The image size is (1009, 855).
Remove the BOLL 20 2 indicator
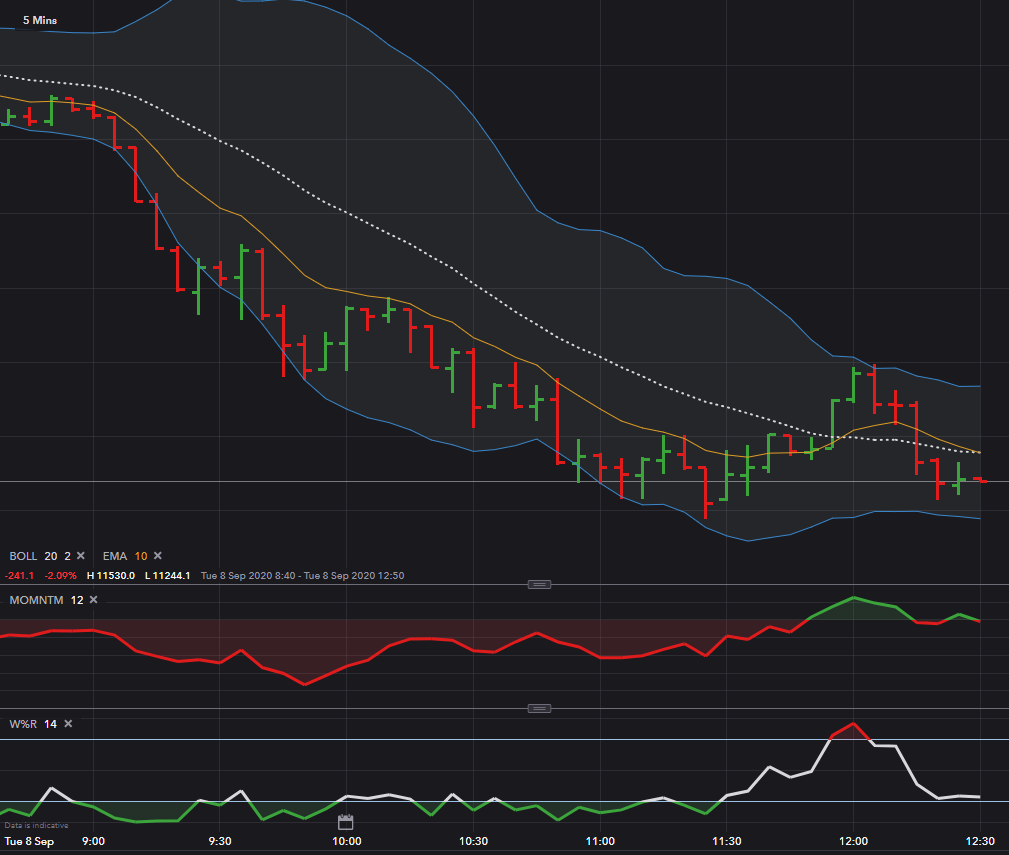click(x=81, y=556)
